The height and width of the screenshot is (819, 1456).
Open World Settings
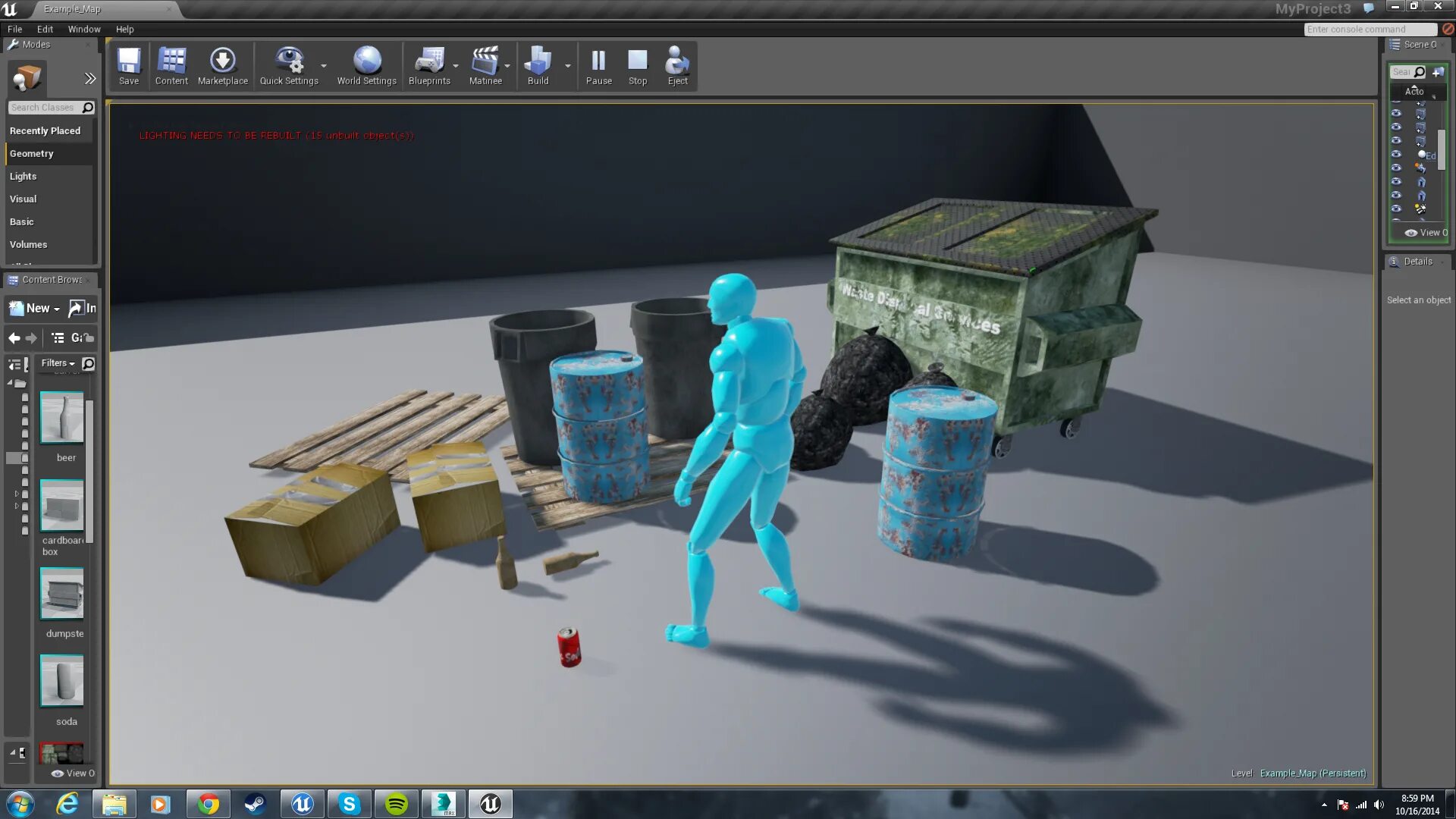click(x=366, y=66)
